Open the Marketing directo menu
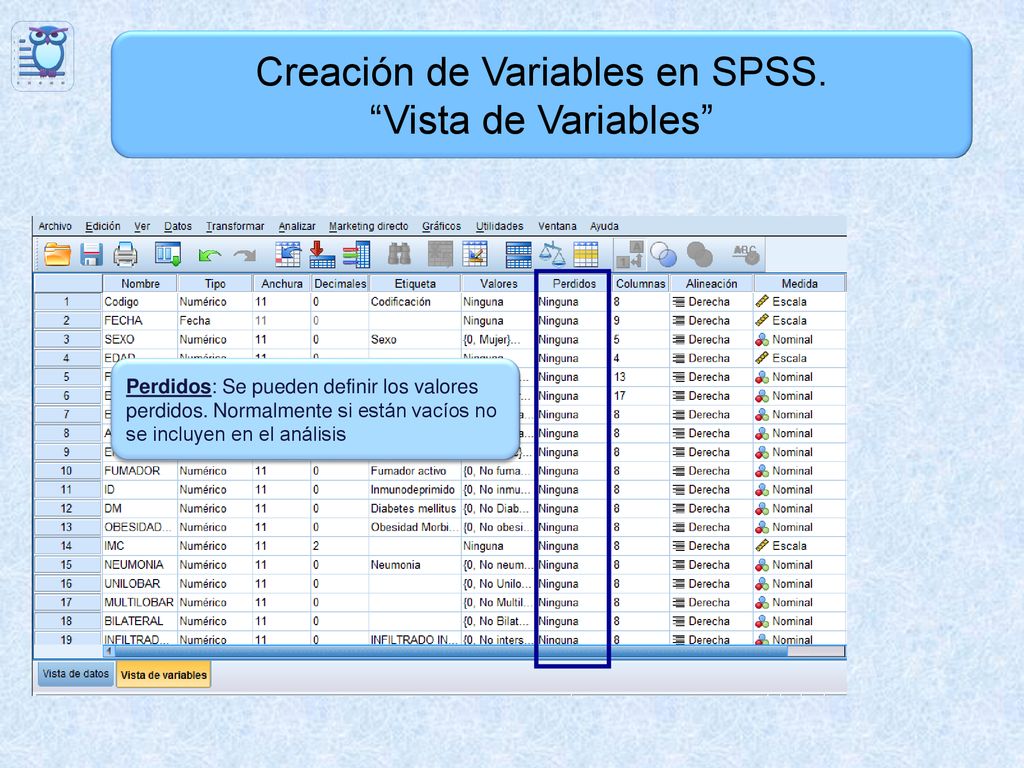The width and height of the screenshot is (1024, 768). click(x=368, y=226)
